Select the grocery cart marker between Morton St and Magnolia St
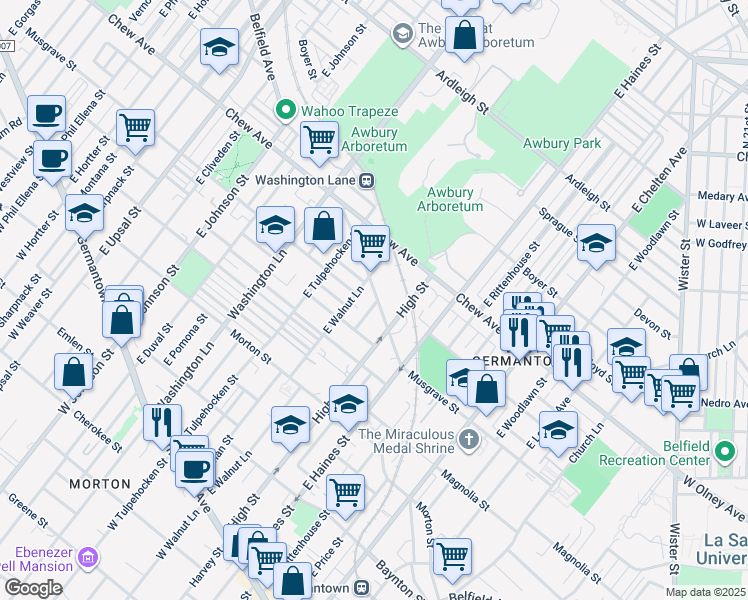The image size is (748, 600). (x=452, y=559)
